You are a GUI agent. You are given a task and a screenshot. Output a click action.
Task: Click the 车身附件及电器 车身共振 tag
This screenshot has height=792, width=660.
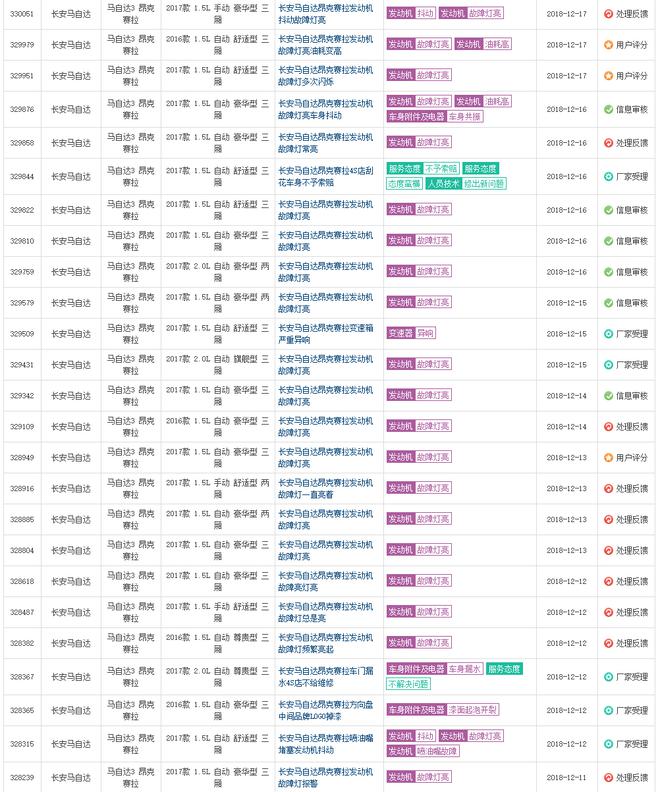[x=435, y=117]
